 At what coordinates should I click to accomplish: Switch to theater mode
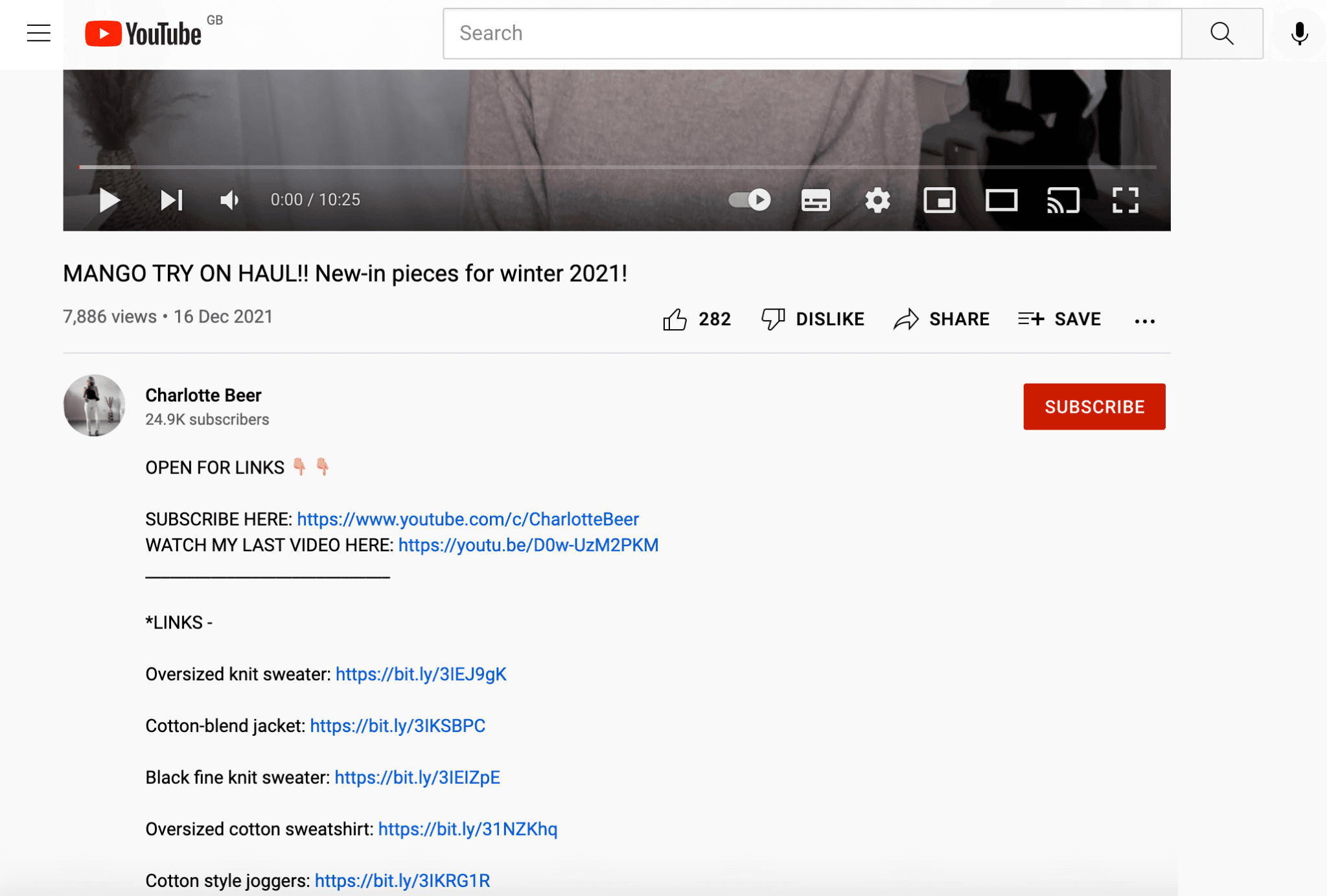coord(1001,200)
